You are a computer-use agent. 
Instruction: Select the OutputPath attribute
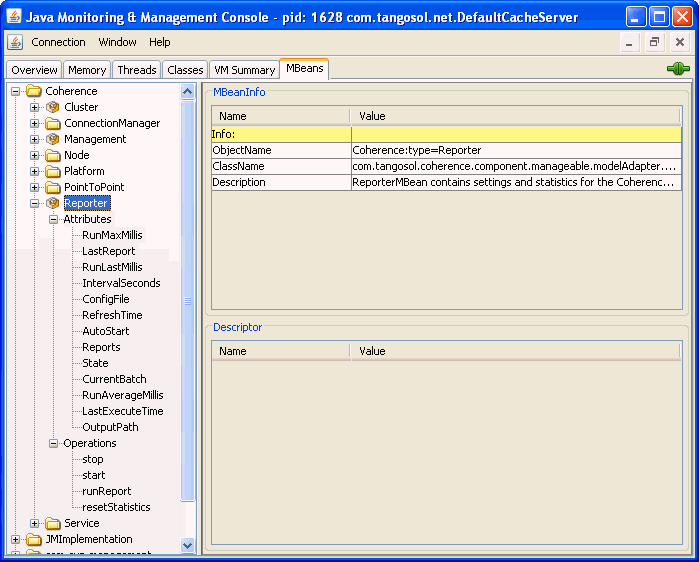pyautogui.click(x=110, y=427)
